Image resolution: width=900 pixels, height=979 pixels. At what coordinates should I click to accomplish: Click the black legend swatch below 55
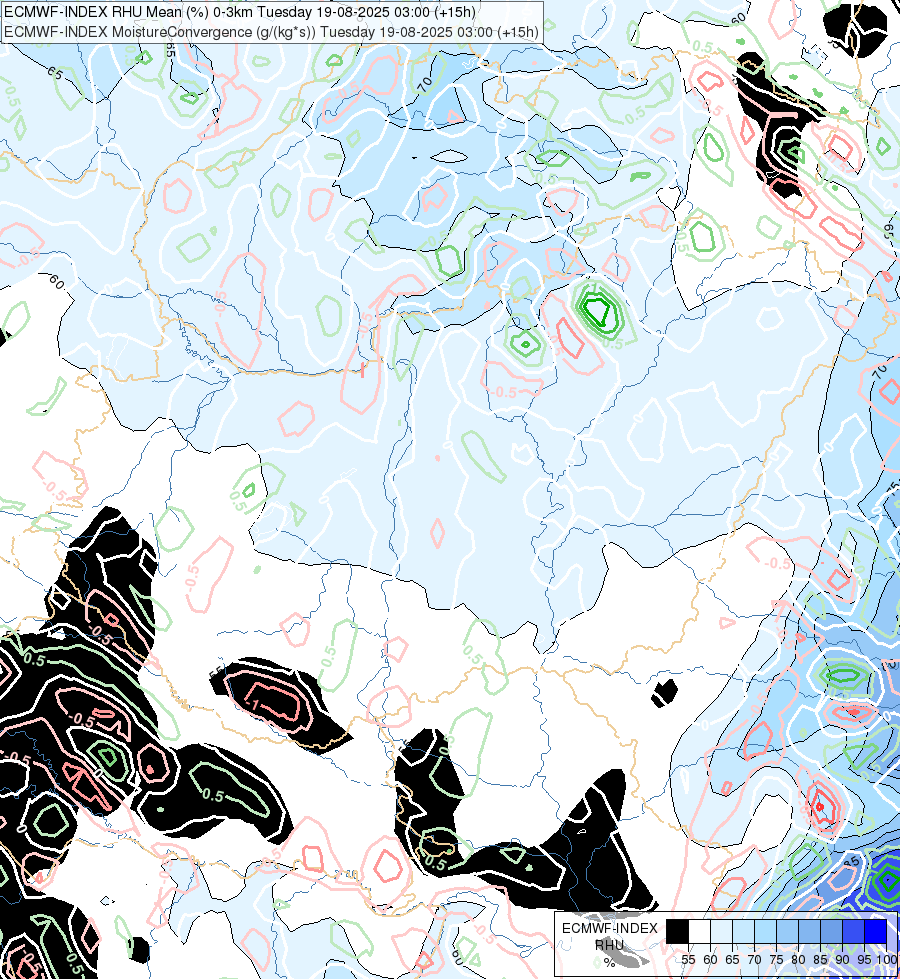[677, 931]
